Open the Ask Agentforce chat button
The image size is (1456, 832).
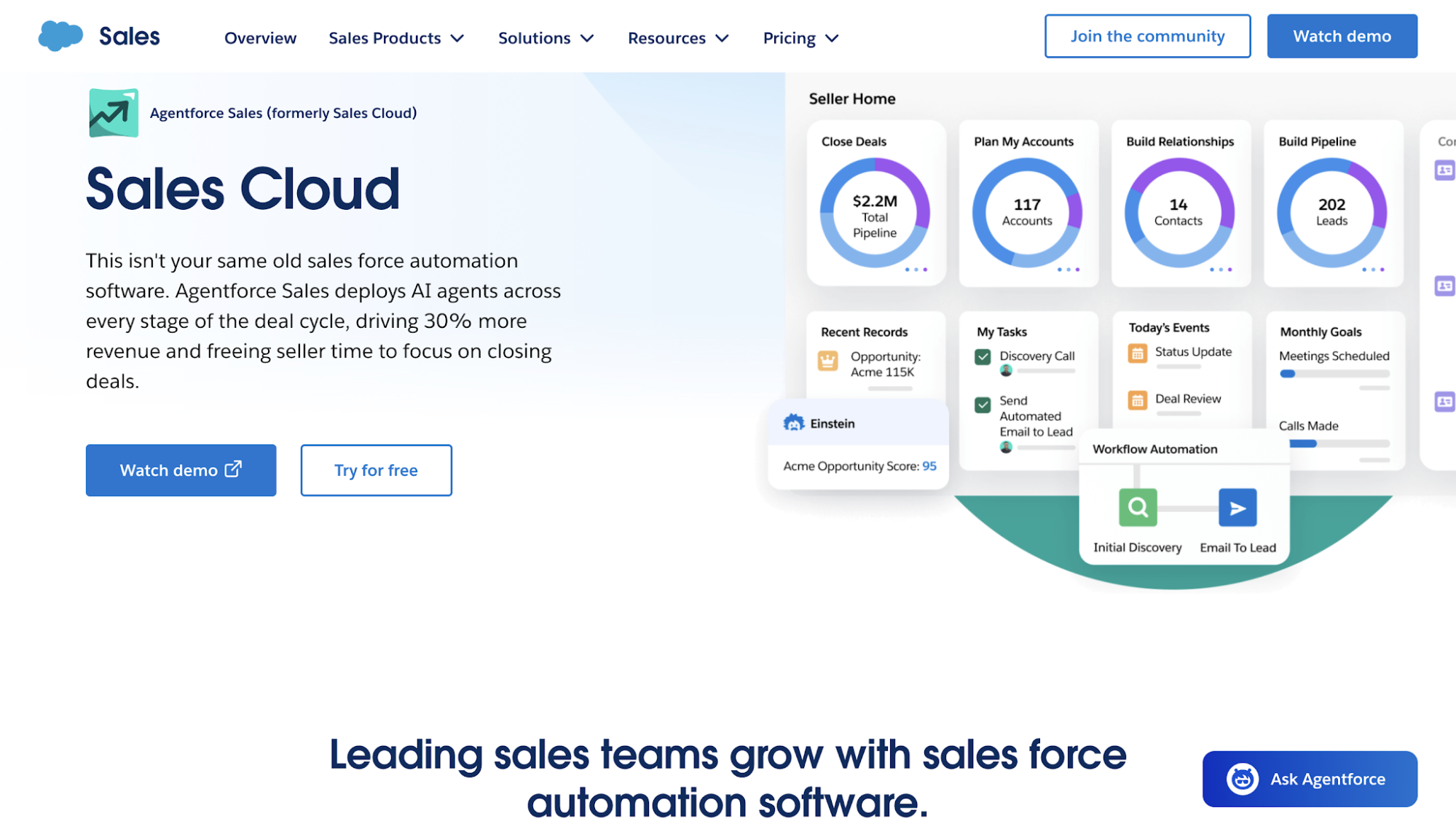pos(1310,779)
